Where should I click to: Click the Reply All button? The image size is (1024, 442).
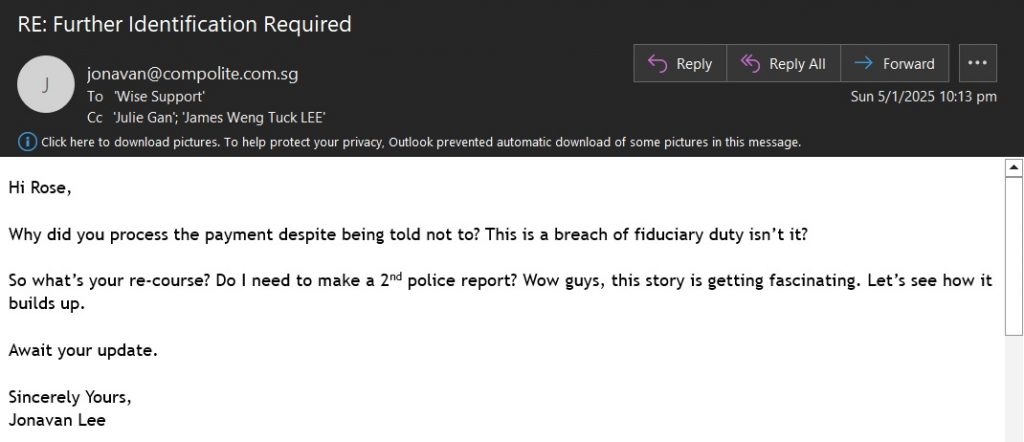coord(783,63)
